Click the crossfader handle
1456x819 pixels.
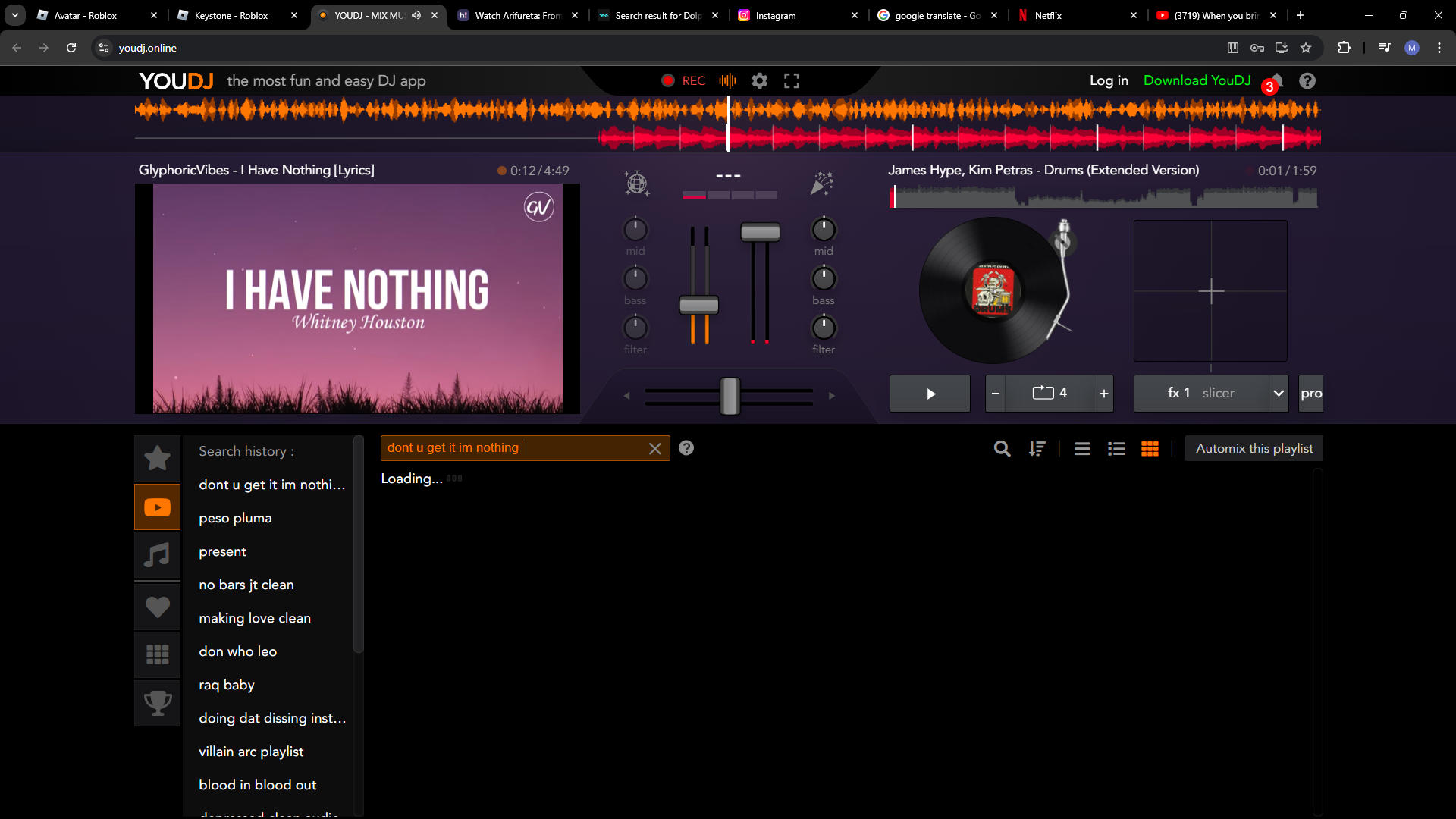[x=730, y=395]
